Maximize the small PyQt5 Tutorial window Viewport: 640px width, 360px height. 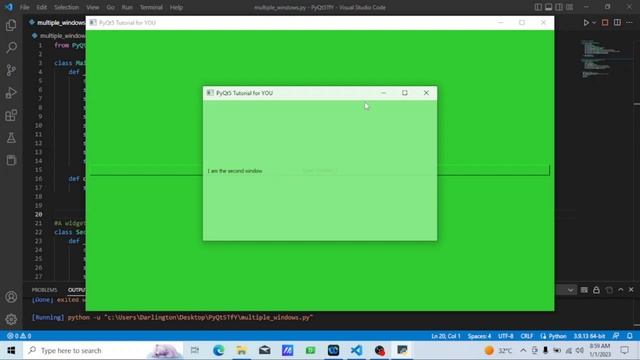click(x=404, y=93)
